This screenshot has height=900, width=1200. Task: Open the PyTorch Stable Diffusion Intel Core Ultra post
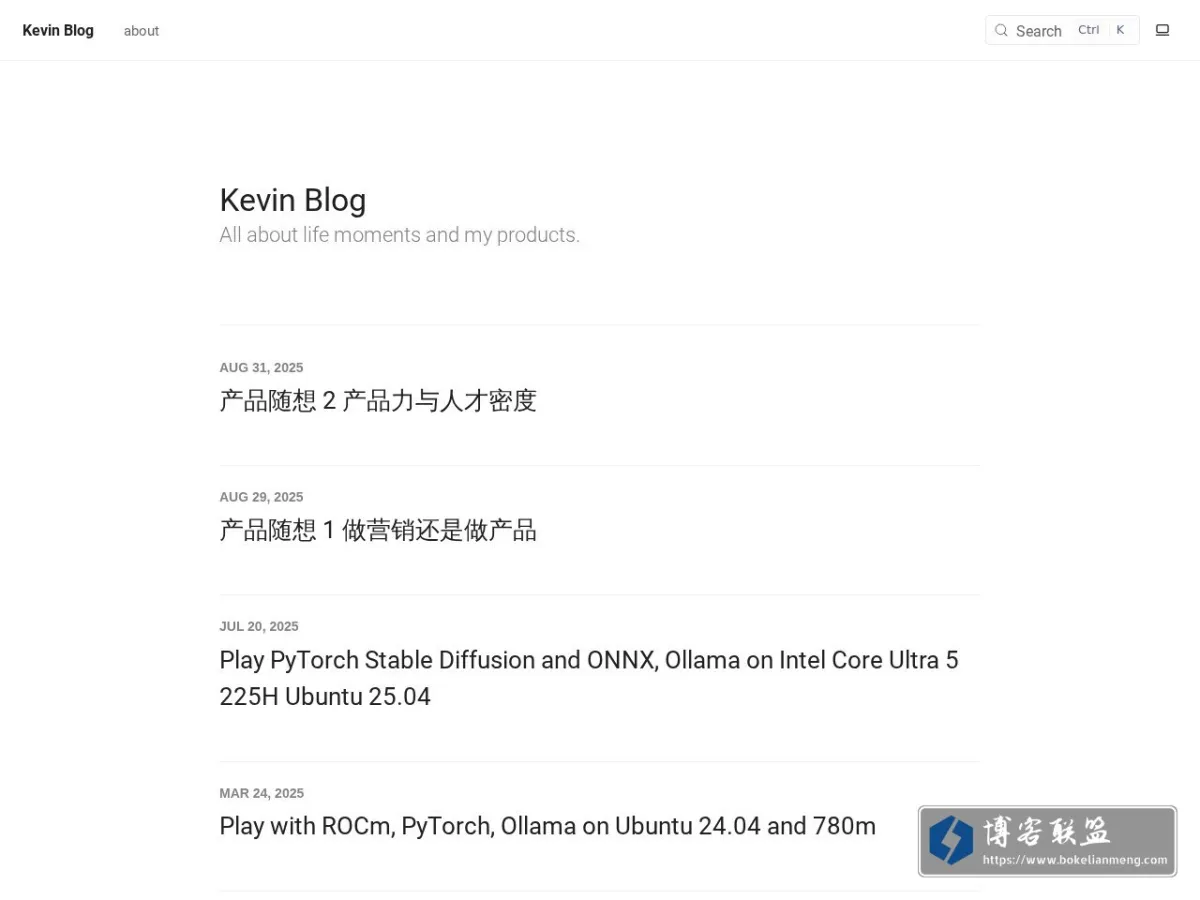point(589,678)
